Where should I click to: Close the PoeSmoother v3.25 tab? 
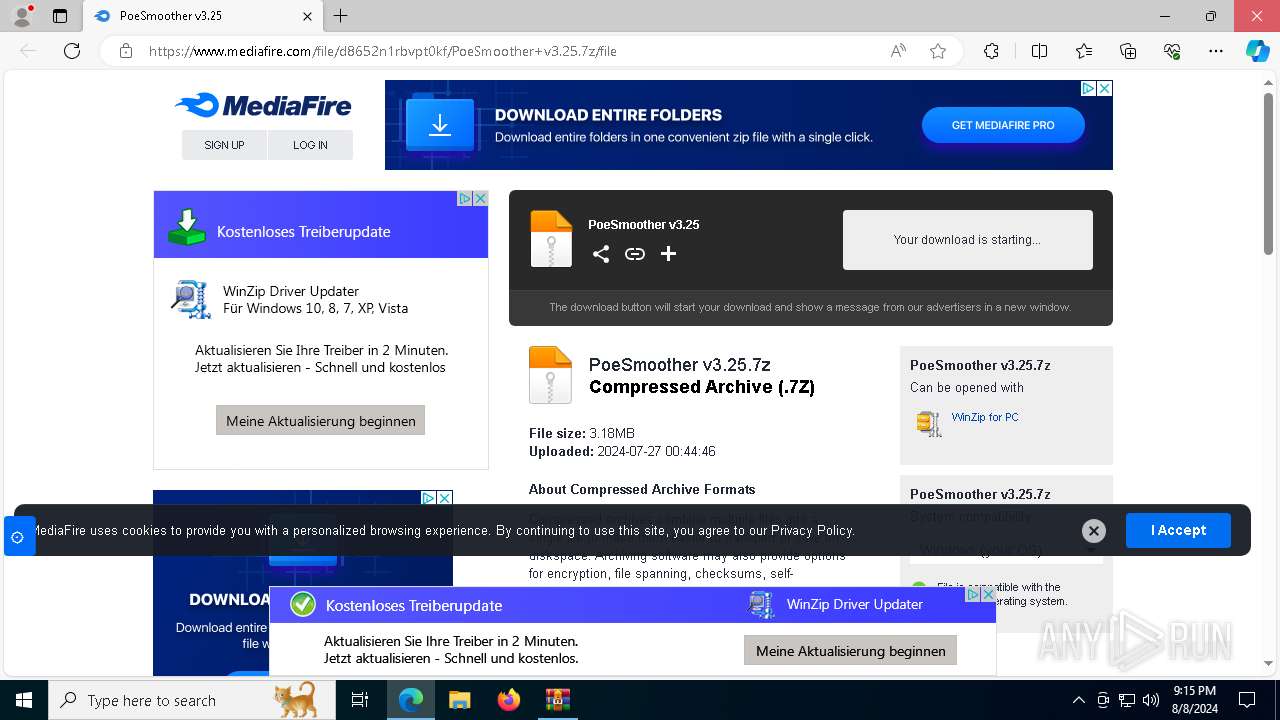[308, 16]
